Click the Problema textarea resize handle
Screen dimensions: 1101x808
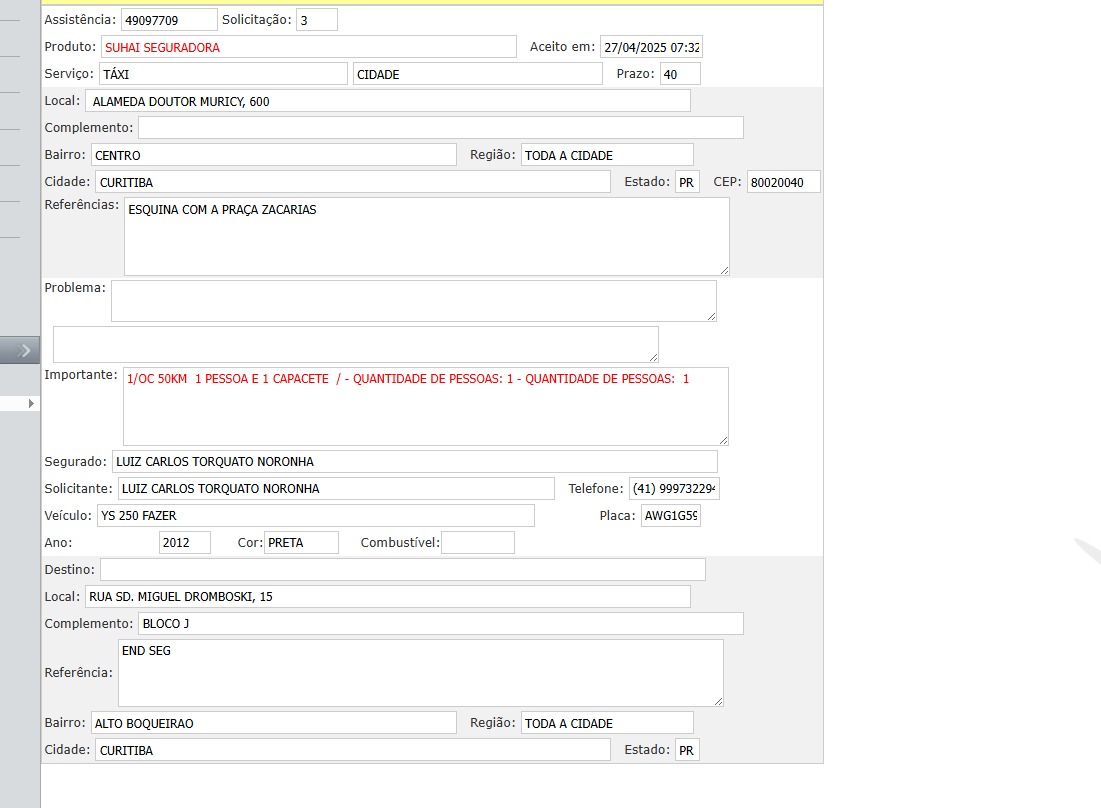pyautogui.click(x=711, y=317)
